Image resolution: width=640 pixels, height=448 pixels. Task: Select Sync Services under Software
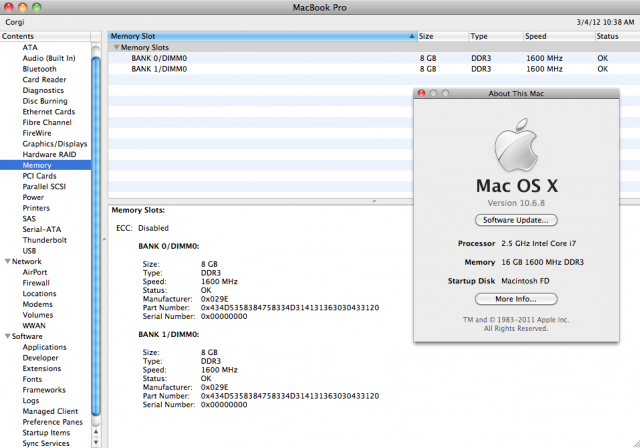pyautogui.click(x=46, y=443)
